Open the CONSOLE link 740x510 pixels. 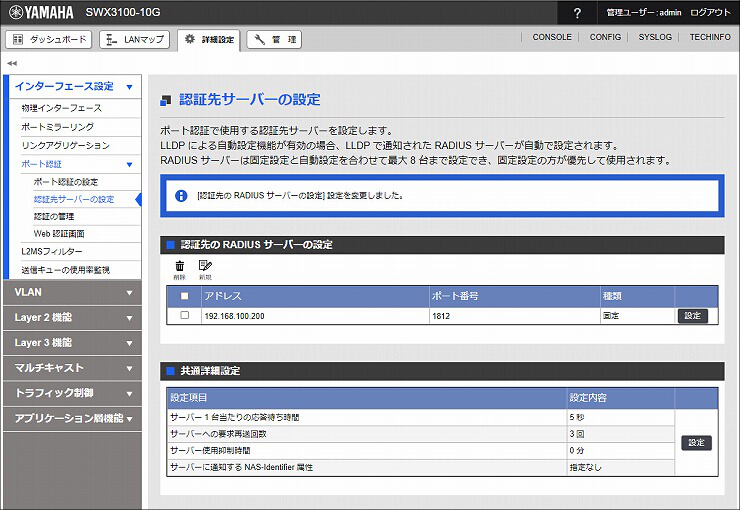(x=552, y=37)
